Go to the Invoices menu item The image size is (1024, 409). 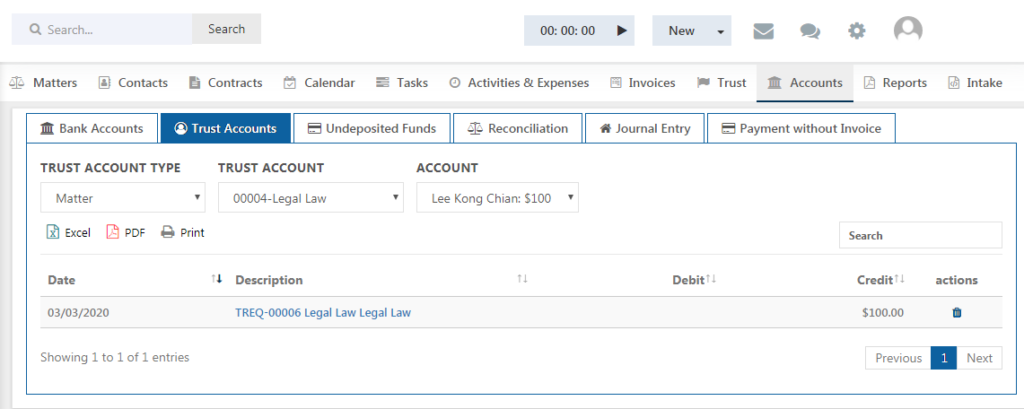643,83
